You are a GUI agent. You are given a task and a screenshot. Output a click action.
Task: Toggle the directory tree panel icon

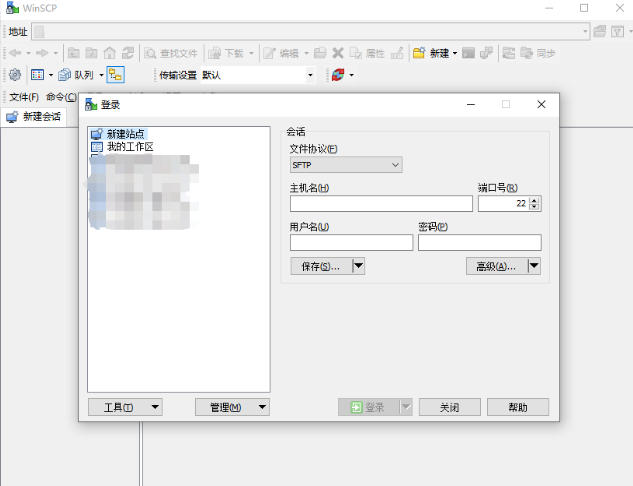coord(115,75)
